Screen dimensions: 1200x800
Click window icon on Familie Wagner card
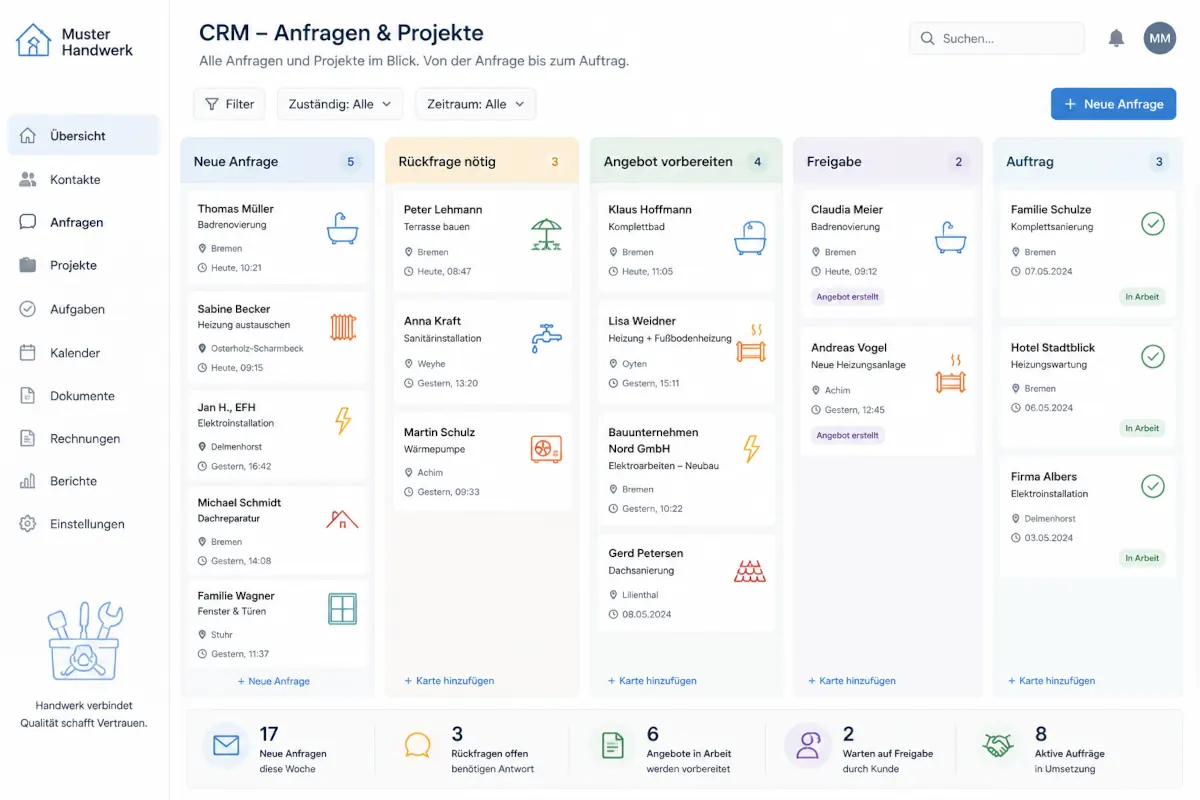pyautogui.click(x=342, y=608)
